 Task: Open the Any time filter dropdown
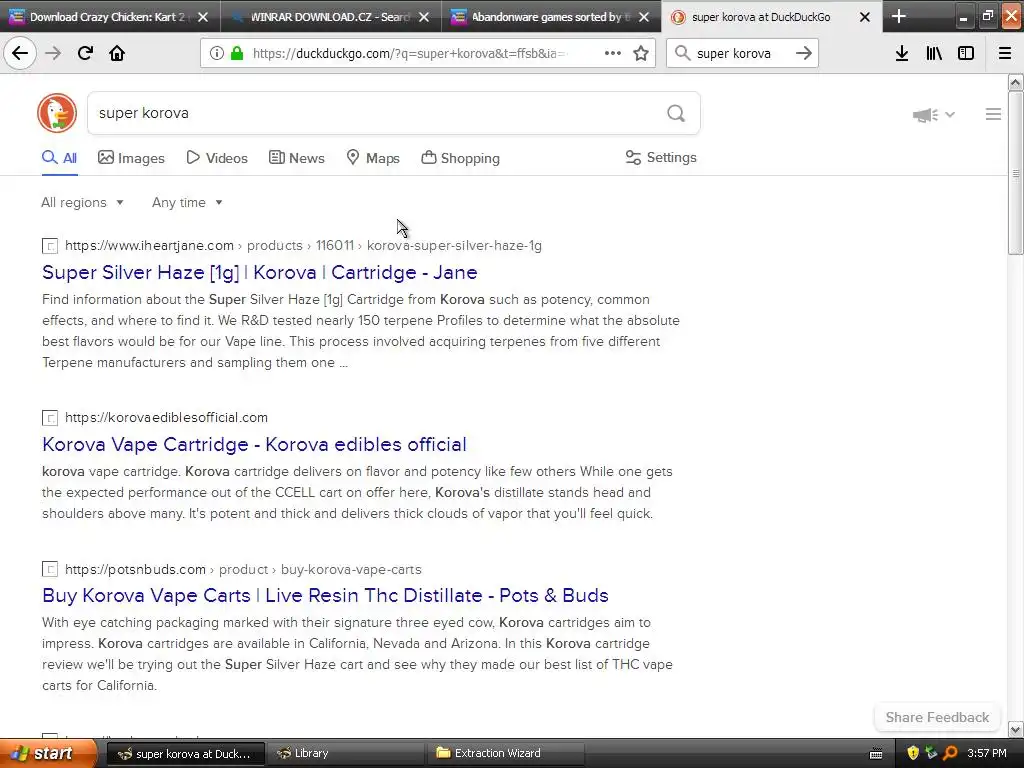[x=187, y=202]
